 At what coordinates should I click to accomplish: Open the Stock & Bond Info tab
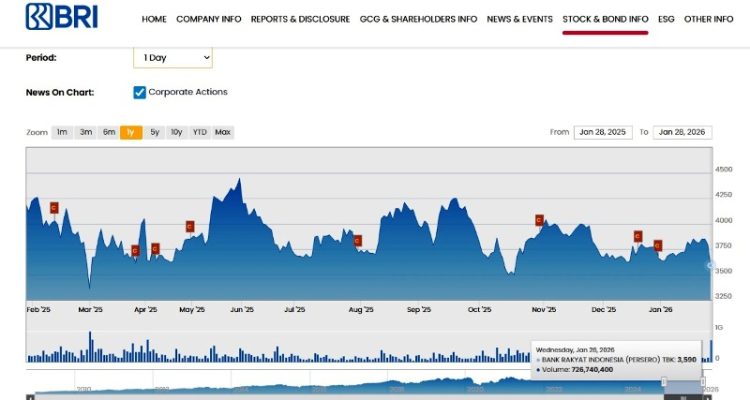605,19
